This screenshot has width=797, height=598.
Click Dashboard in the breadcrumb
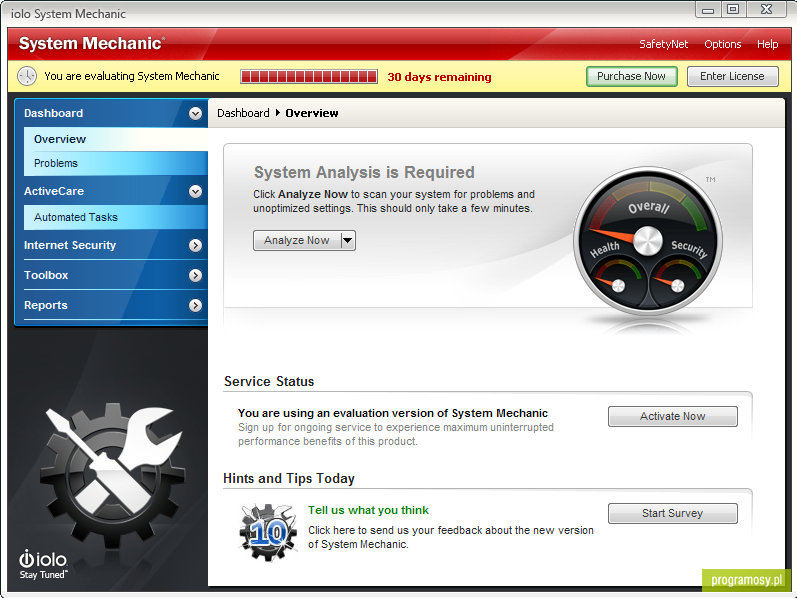click(x=243, y=113)
